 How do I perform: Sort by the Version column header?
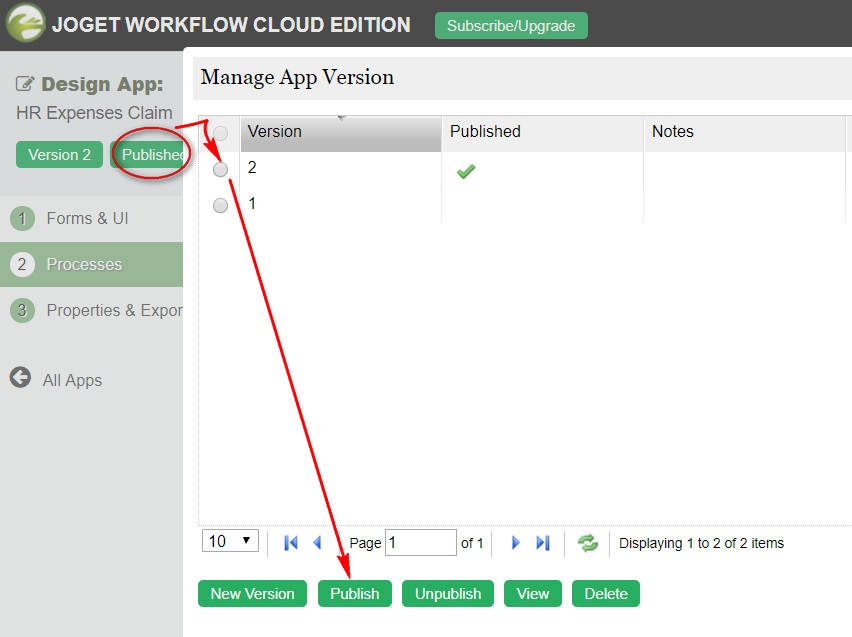click(341, 132)
